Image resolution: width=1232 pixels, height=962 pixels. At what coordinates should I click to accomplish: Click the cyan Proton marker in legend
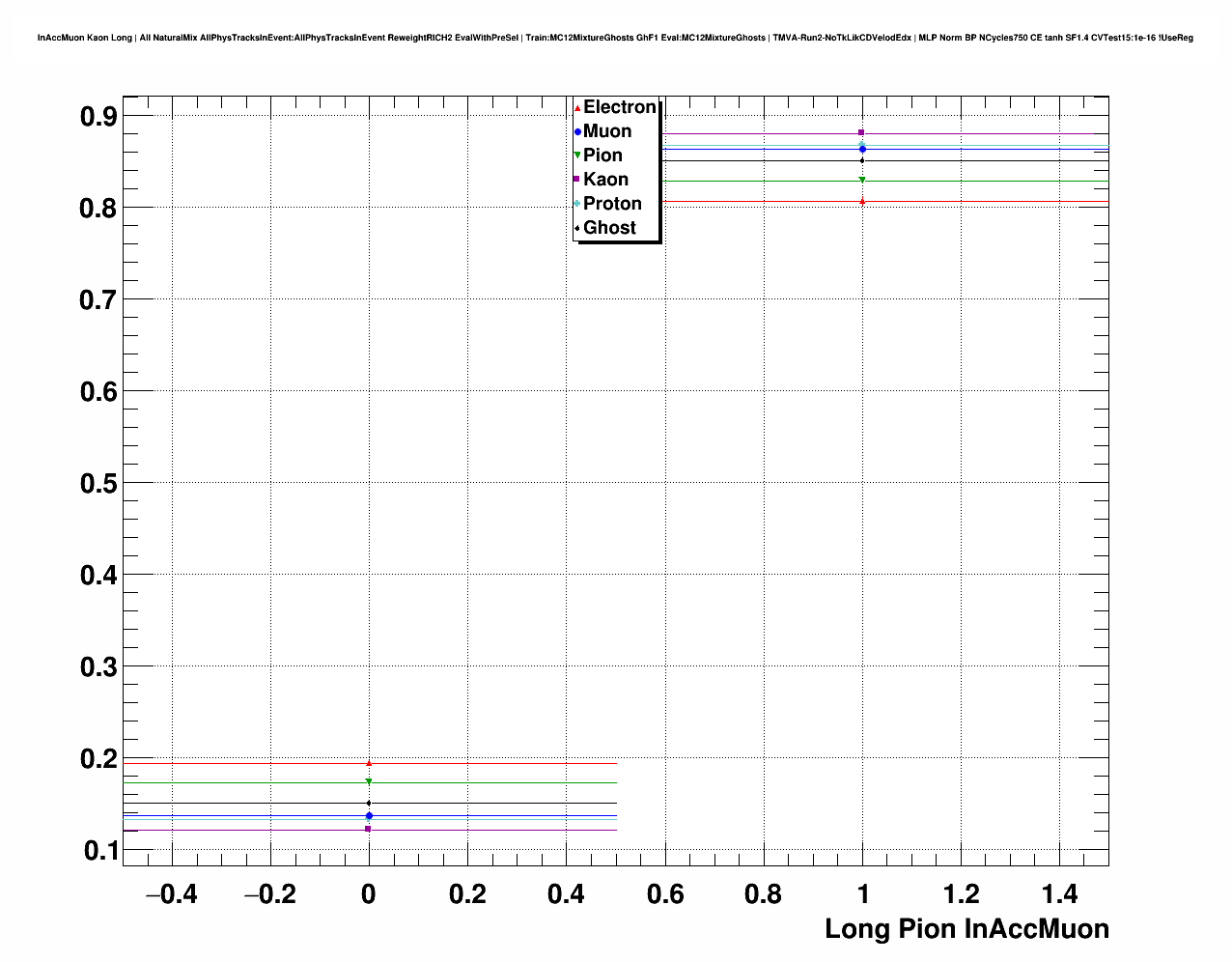(577, 204)
